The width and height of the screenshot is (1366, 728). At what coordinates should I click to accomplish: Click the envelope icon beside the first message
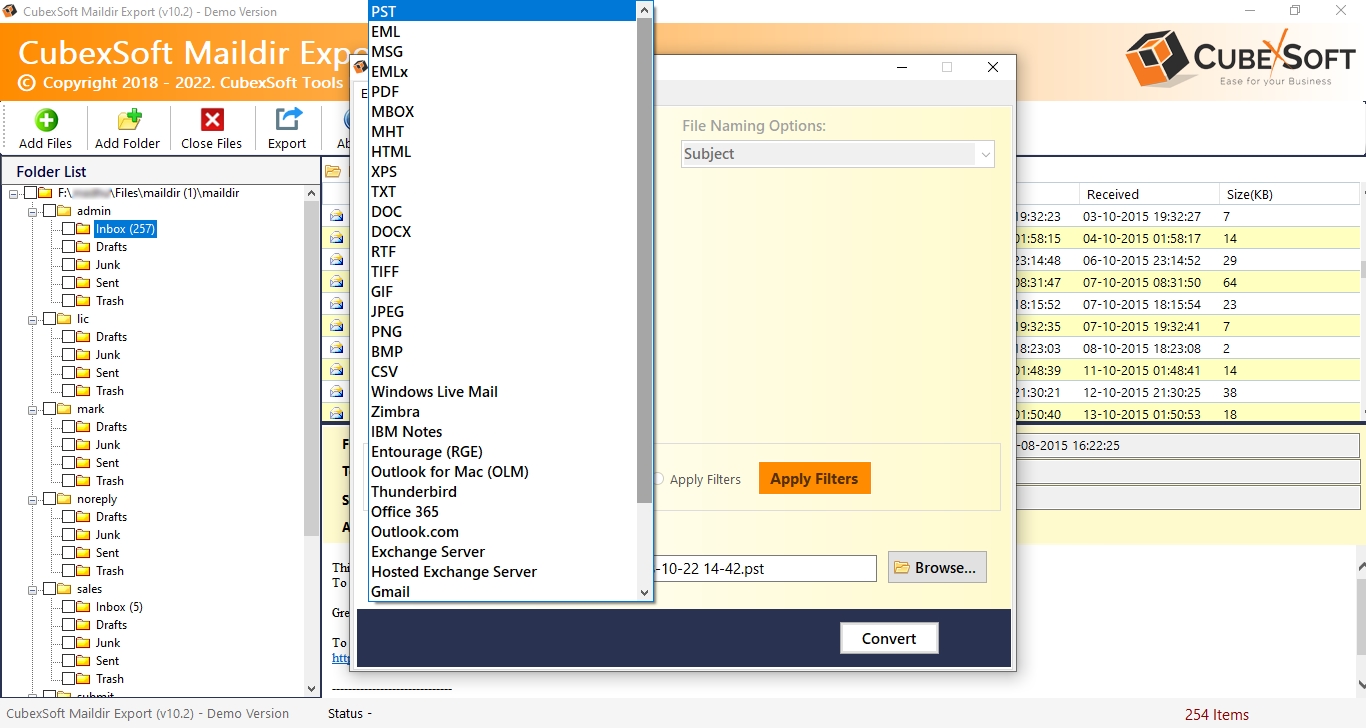click(337, 216)
